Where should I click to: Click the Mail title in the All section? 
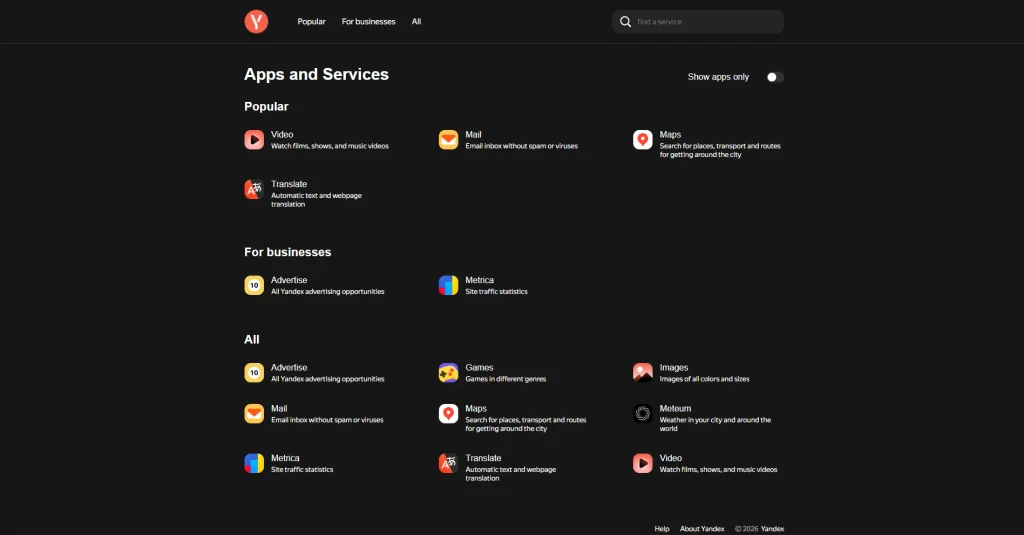tap(279, 408)
